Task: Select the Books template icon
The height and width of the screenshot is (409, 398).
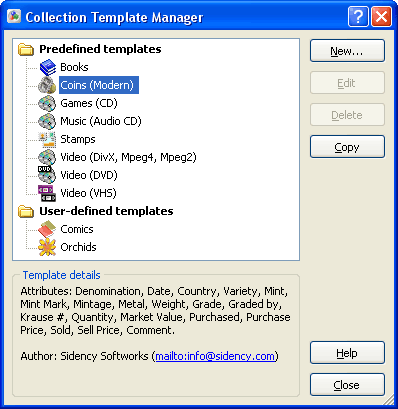Action: (48, 67)
